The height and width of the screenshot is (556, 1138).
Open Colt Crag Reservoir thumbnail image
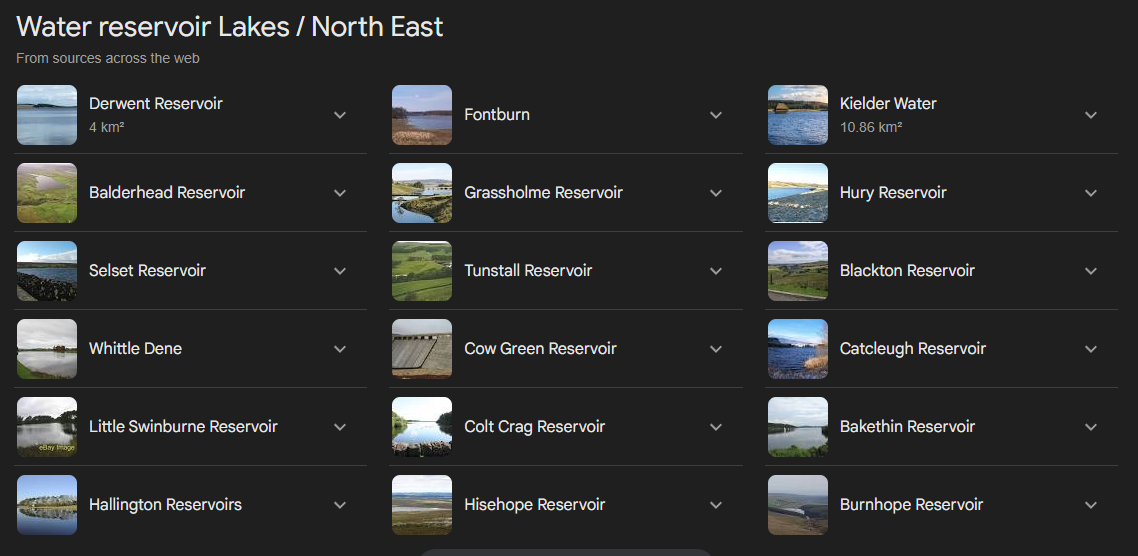tap(422, 427)
